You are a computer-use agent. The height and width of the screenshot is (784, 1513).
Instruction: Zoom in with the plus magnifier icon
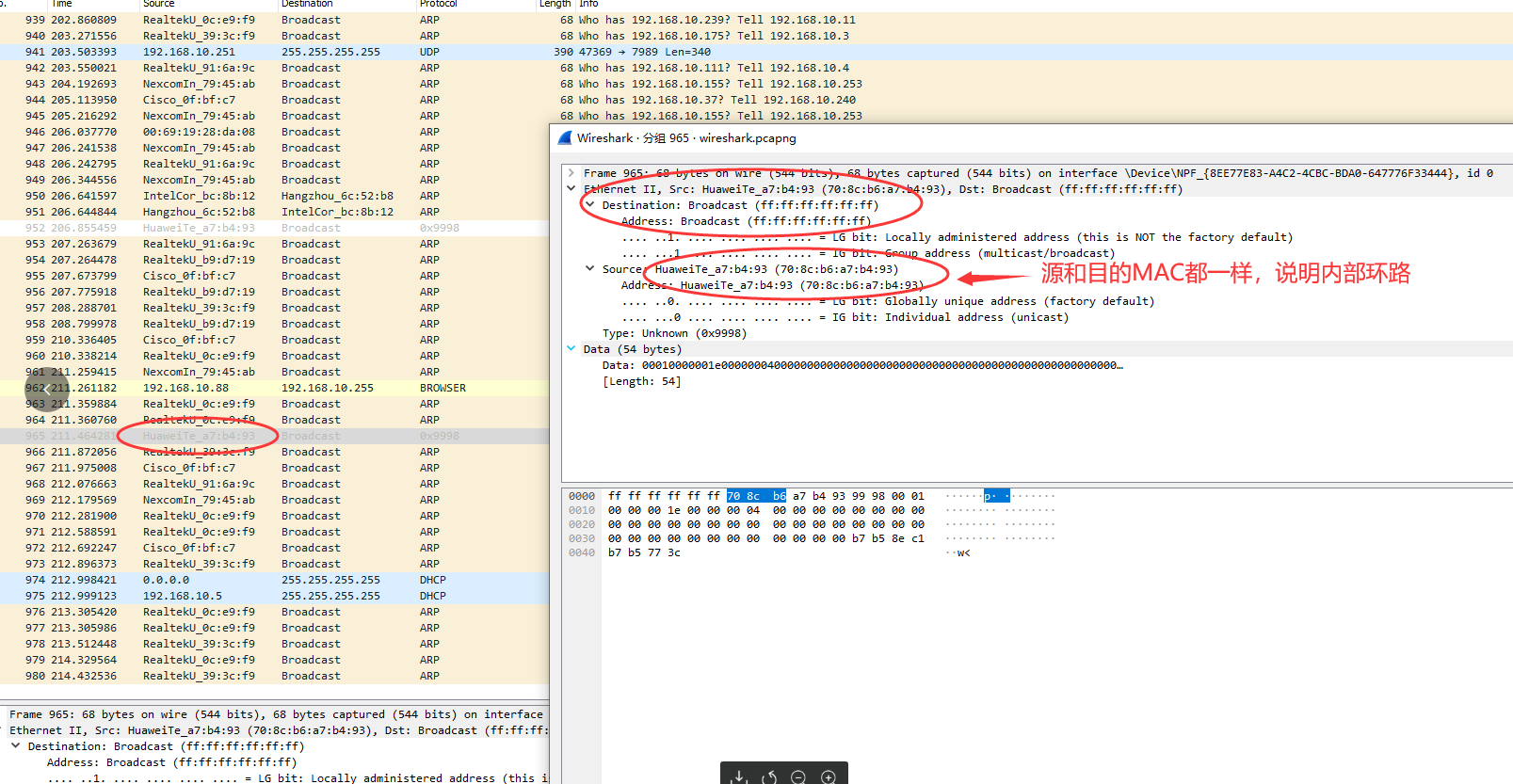pyautogui.click(x=829, y=776)
